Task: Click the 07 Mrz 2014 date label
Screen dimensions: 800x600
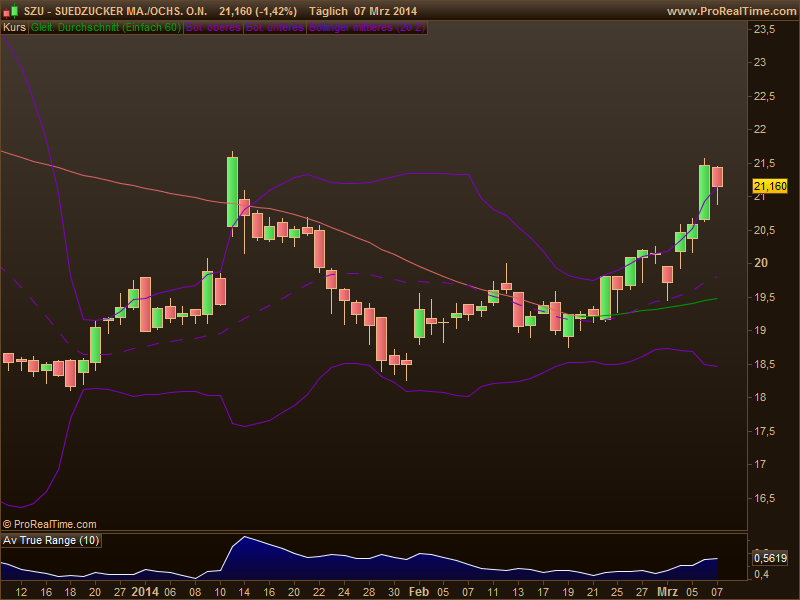Action: pos(385,11)
